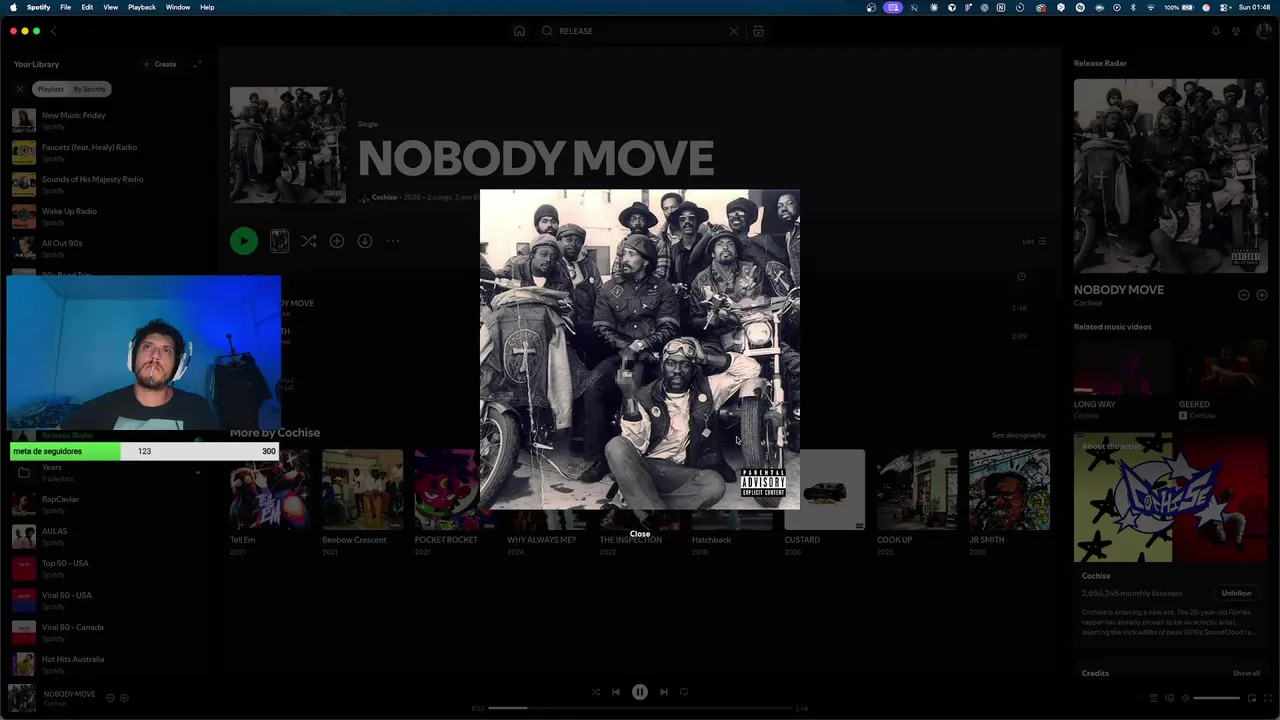Remove track using minus icon in Release Radar panel
The height and width of the screenshot is (720, 1280).
tap(1244, 295)
